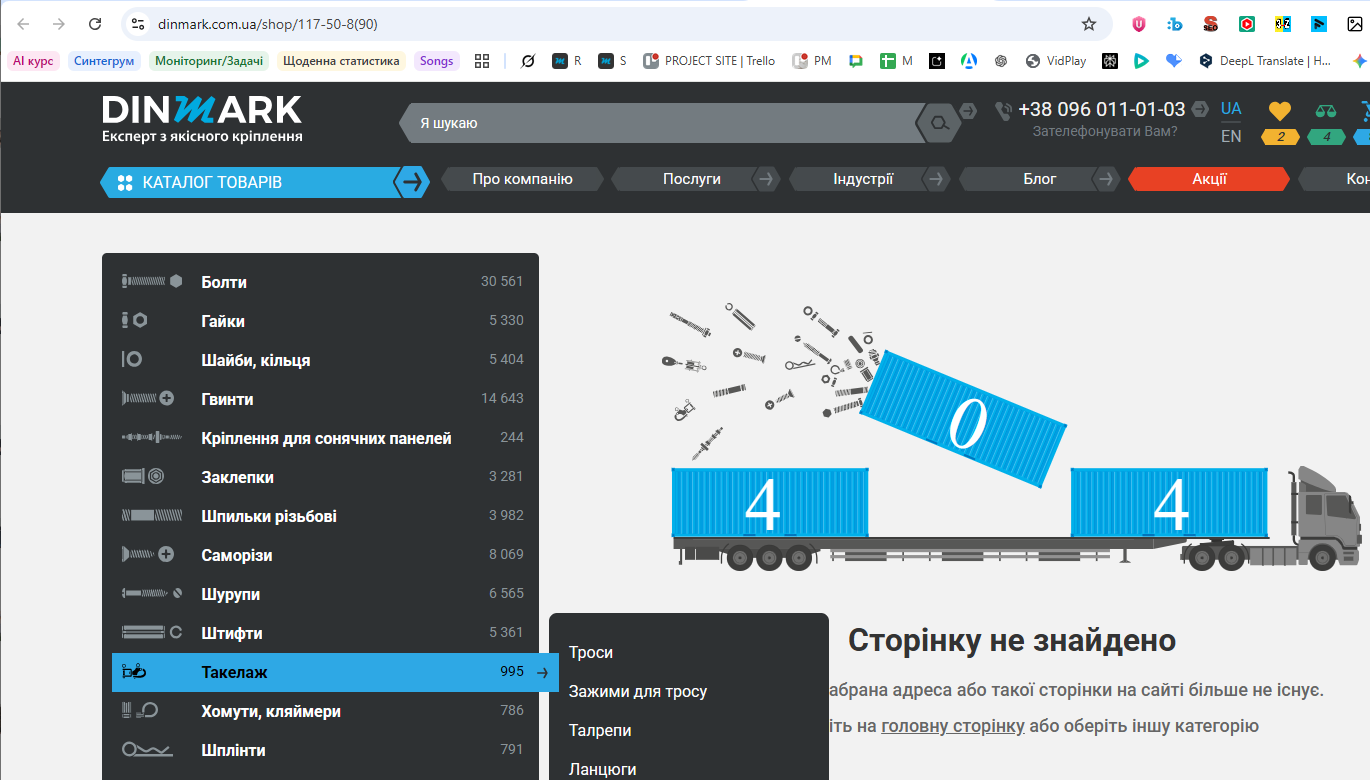Open the compare scales icon
Image resolution: width=1370 pixels, height=780 pixels.
tap(1326, 111)
